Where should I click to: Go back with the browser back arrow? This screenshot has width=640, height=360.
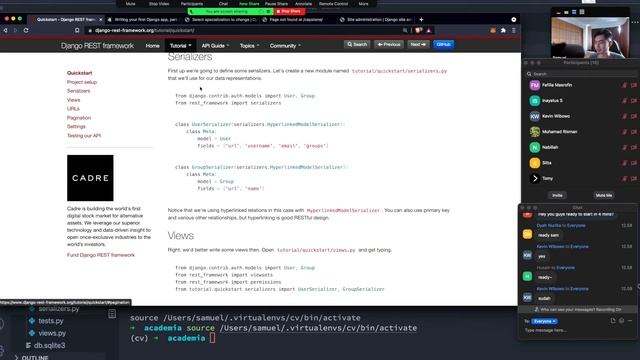(x=5, y=30)
